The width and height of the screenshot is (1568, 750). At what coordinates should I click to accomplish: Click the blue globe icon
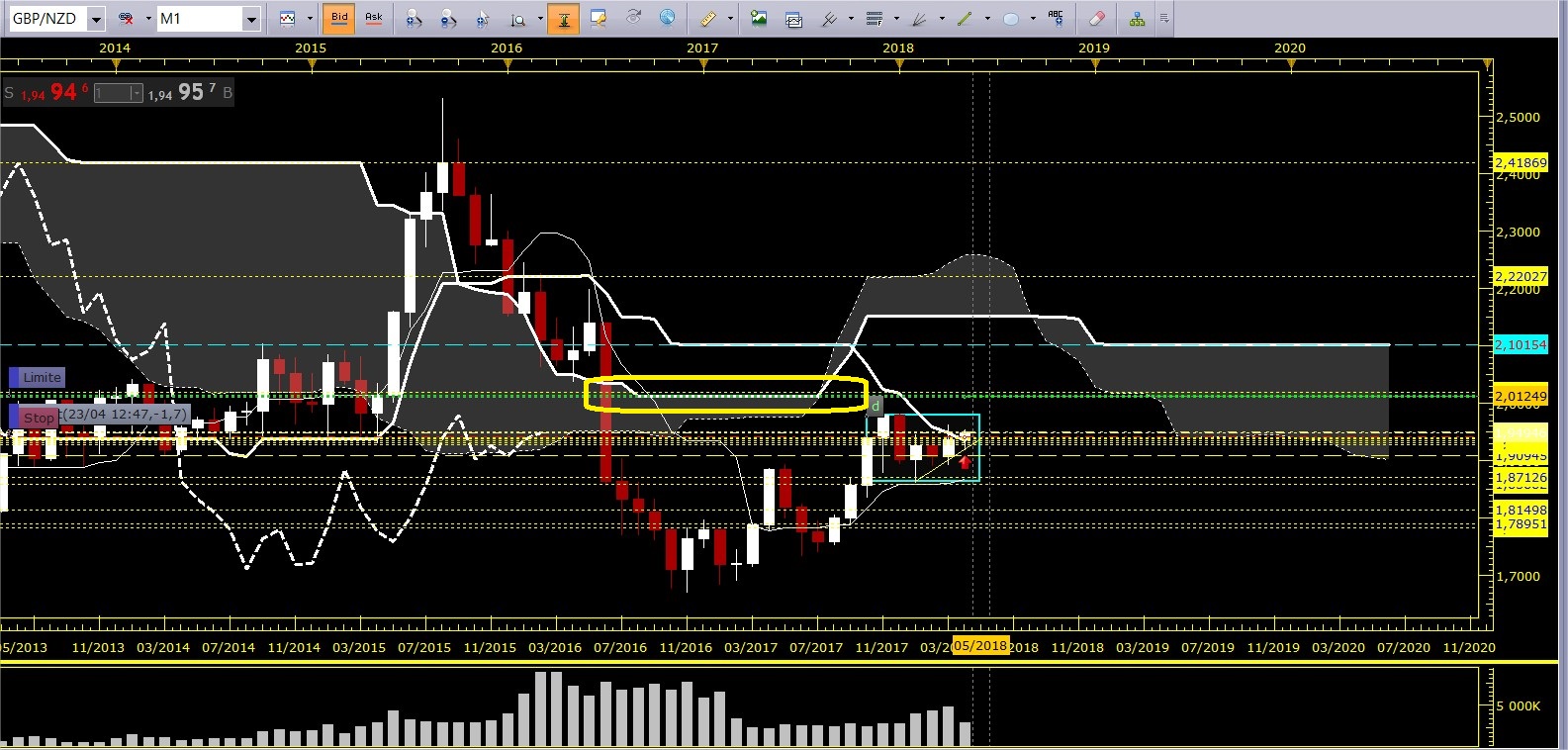668,19
